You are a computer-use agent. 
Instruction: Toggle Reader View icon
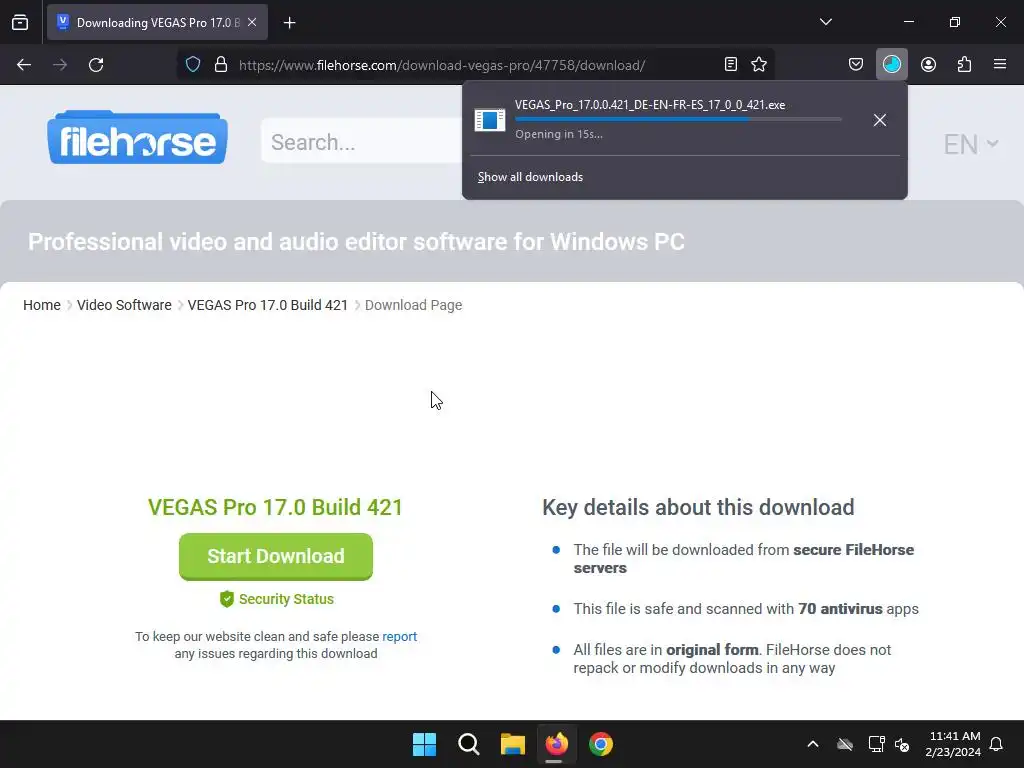pyautogui.click(x=731, y=64)
